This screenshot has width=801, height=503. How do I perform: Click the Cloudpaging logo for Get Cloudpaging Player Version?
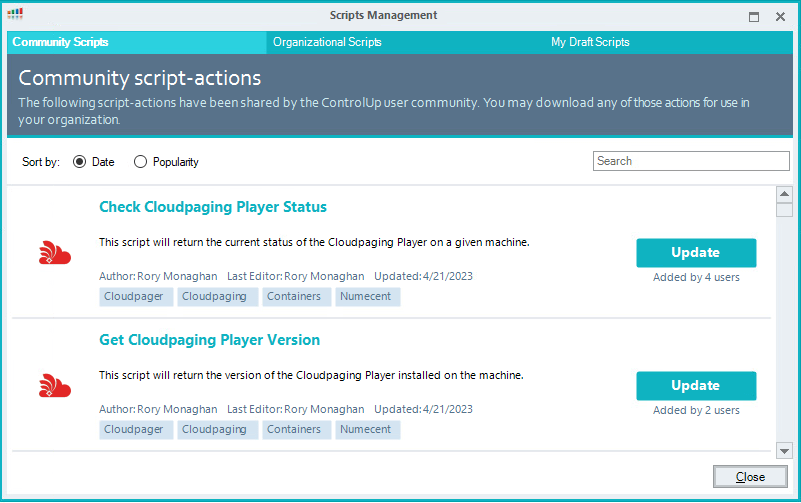pos(55,385)
